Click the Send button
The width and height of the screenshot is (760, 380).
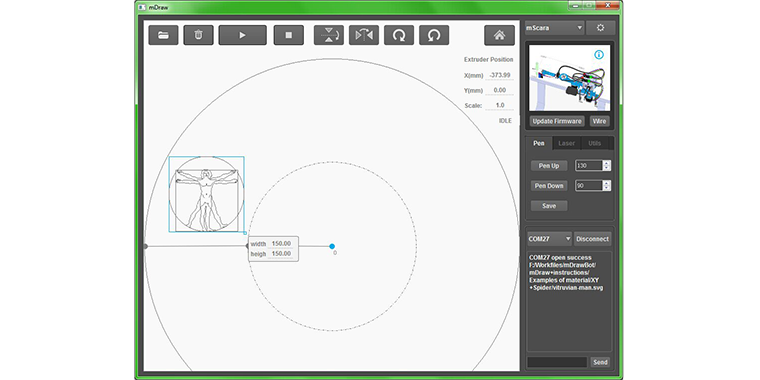click(600, 362)
